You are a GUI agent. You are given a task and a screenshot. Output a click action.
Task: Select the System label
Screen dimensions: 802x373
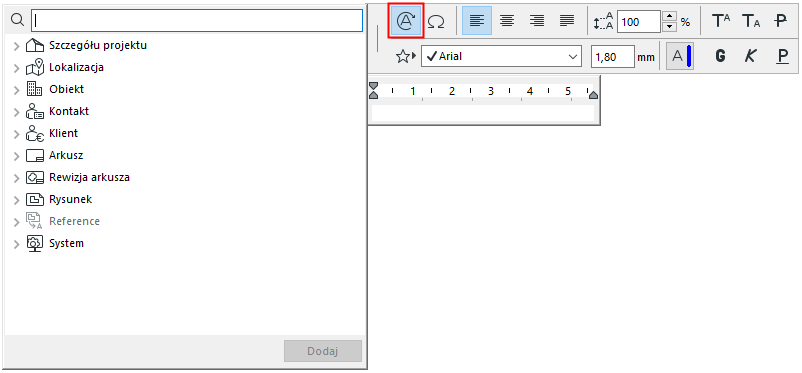pos(66,244)
